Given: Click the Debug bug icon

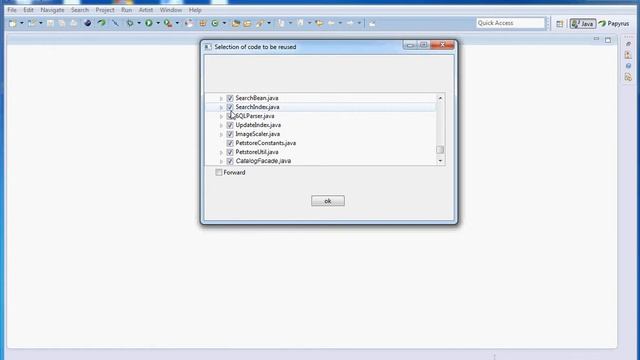Looking at the screenshot, I should tap(130, 23).
